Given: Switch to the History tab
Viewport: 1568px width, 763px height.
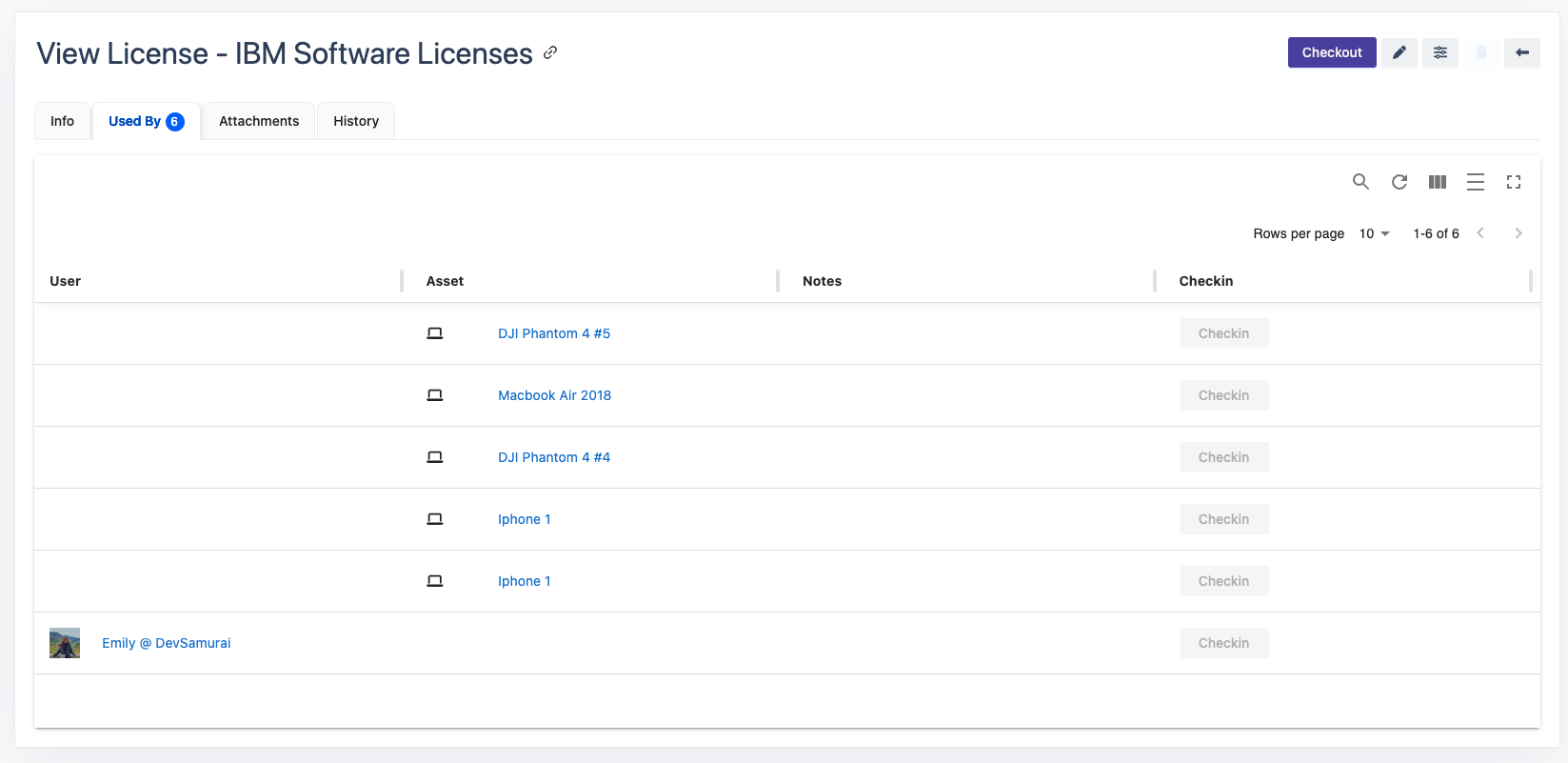Looking at the screenshot, I should [x=356, y=121].
